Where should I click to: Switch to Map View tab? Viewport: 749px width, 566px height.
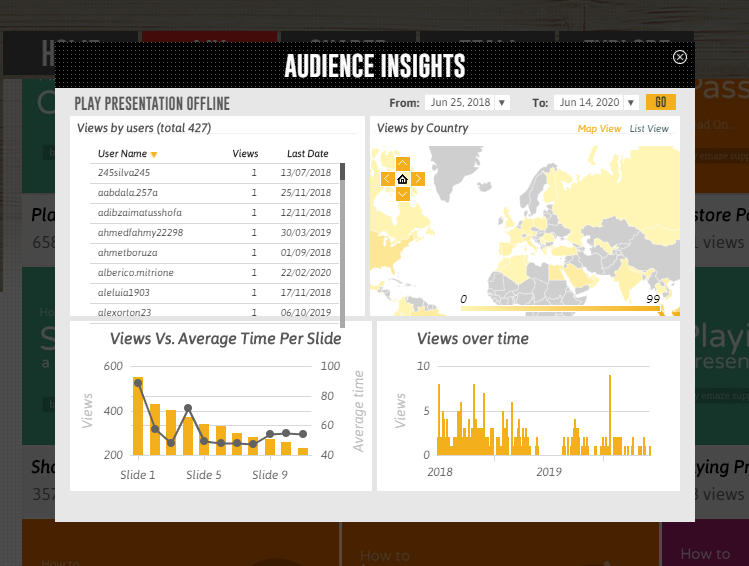click(x=599, y=129)
